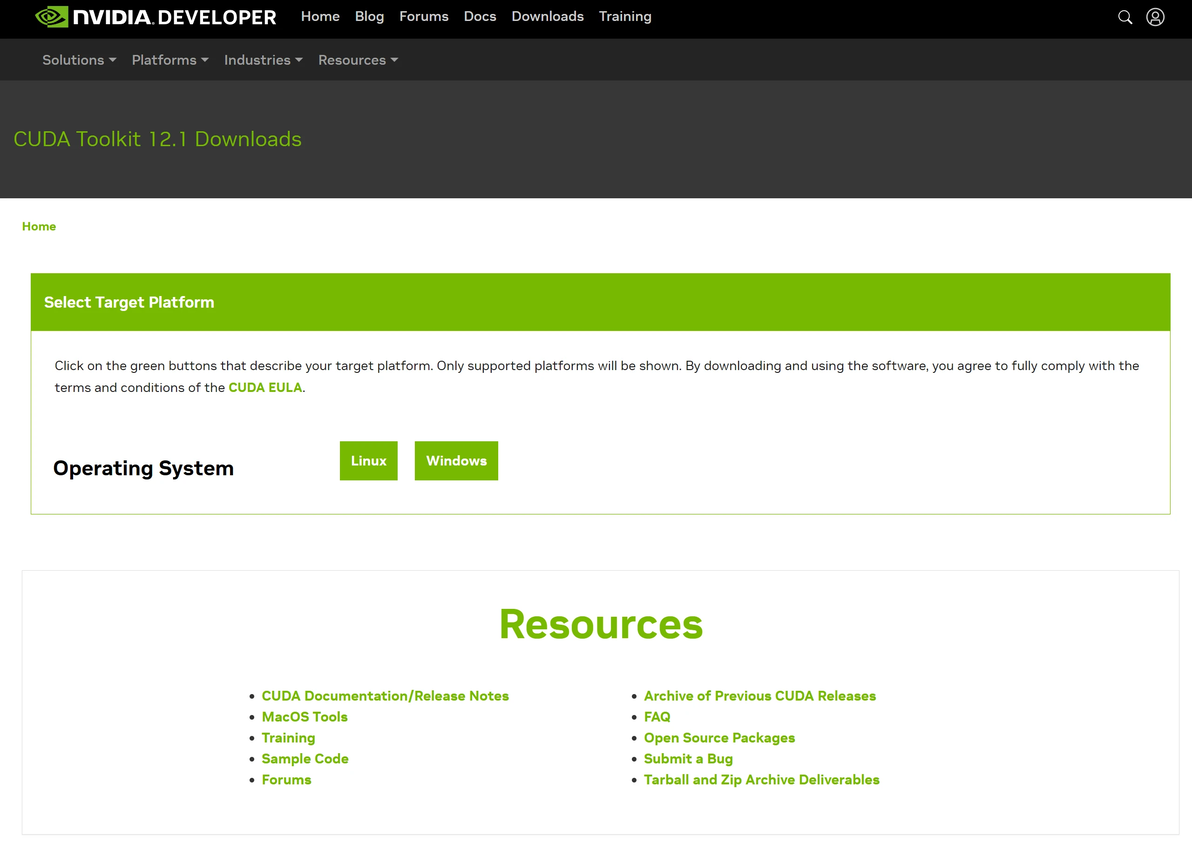Click the Home breadcrumb link
The width and height of the screenshot is (1192, 843).
click(39, 227)
